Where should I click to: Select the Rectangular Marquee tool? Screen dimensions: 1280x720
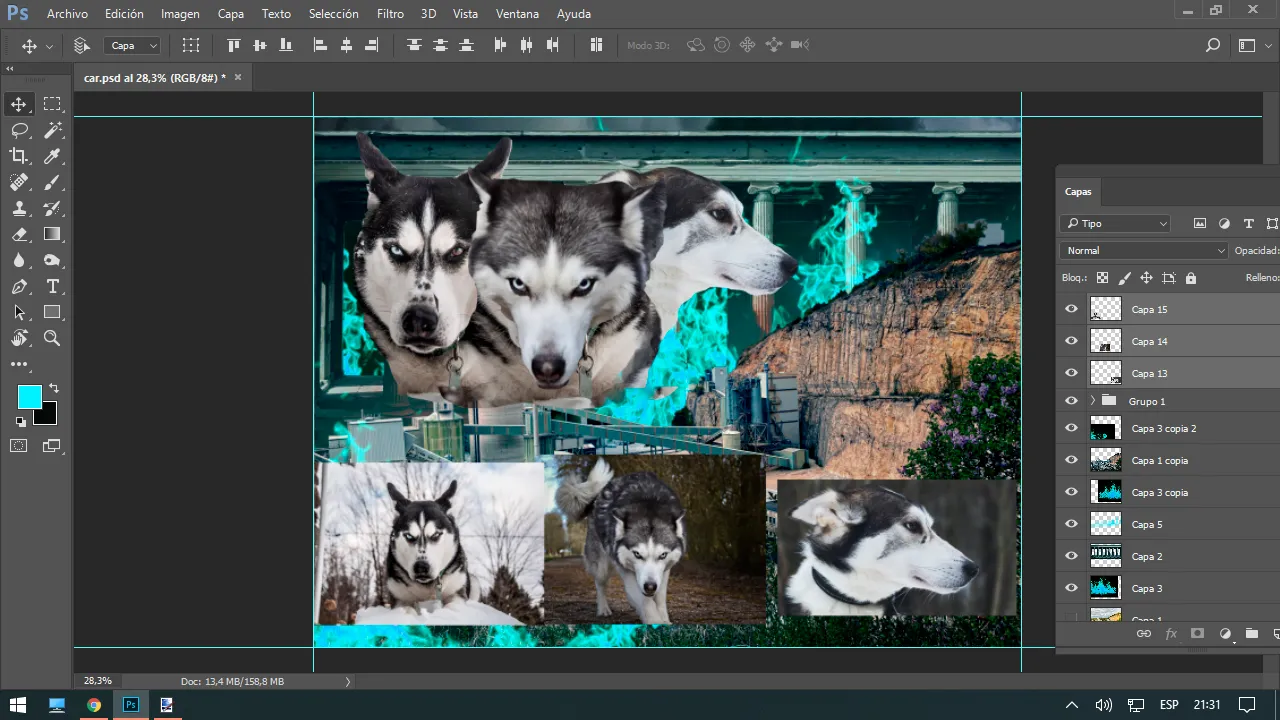click(52, 104)
